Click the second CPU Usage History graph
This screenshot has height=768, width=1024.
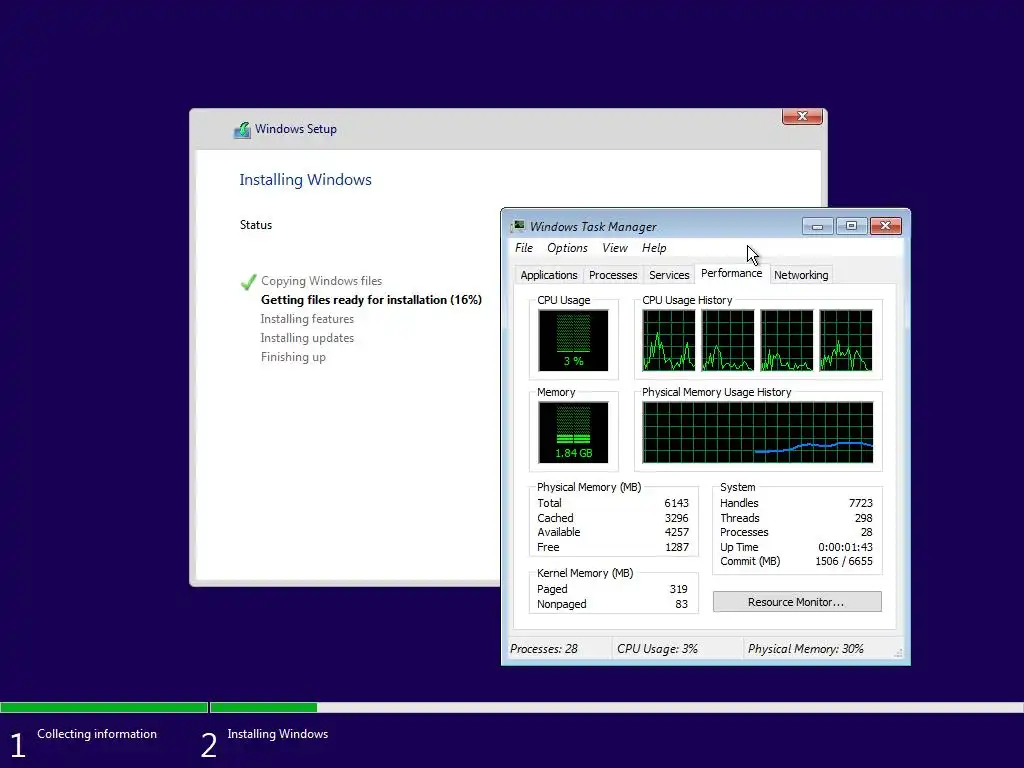pyautogui.click(x=728, y=340)
